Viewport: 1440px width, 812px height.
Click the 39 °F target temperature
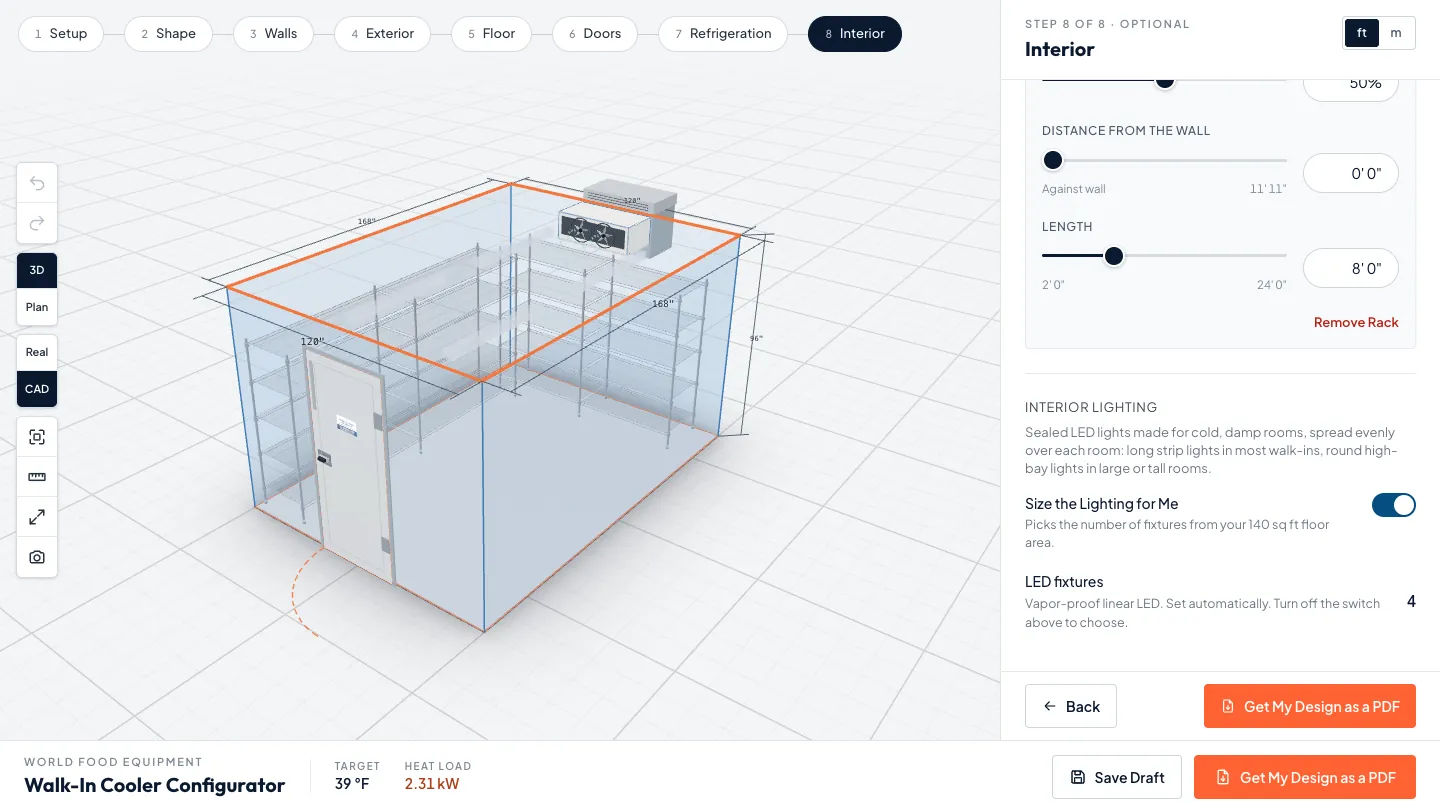point(352,784)
